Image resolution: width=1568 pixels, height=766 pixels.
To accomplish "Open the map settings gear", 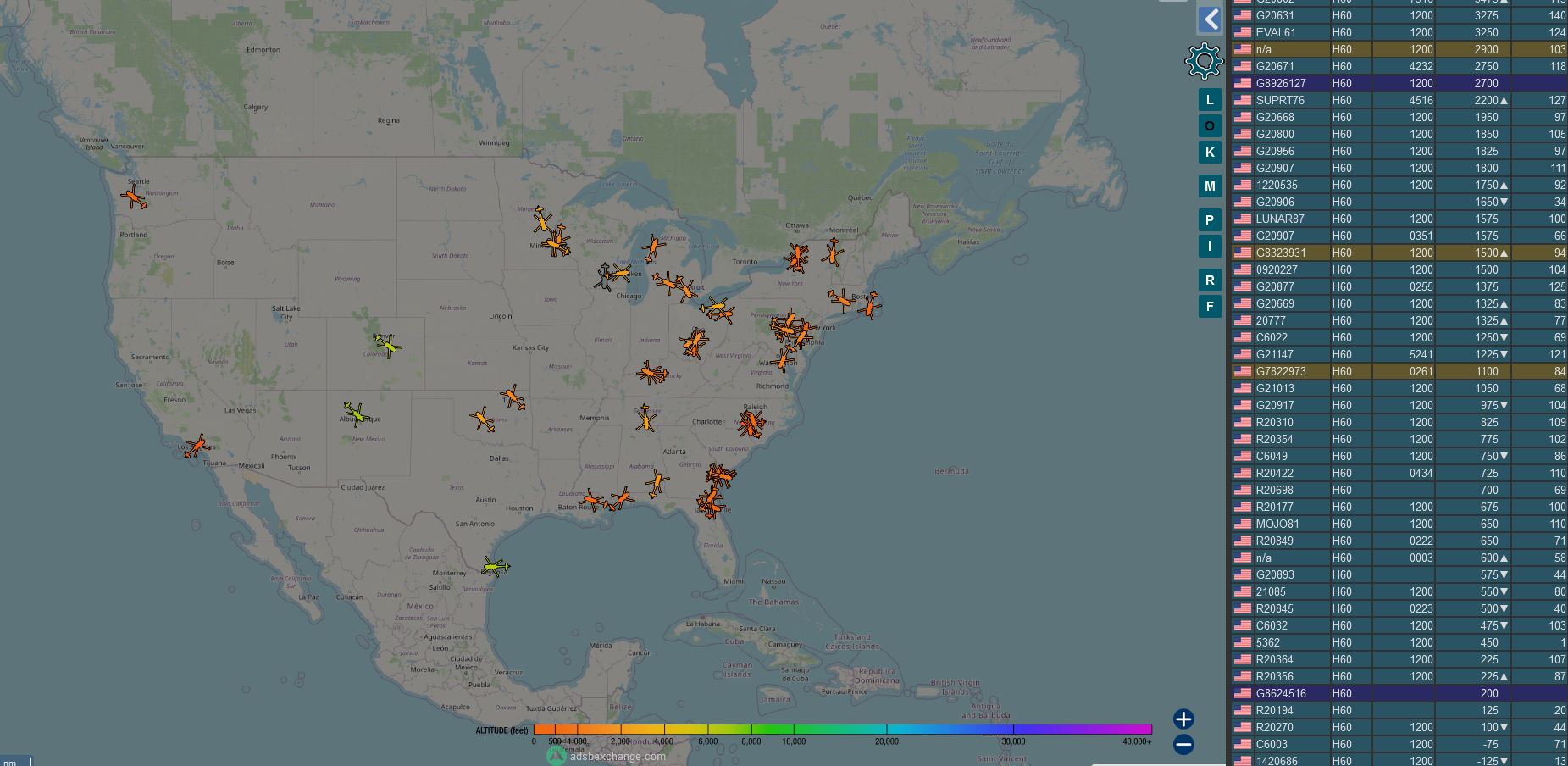I will [1204, 61].
